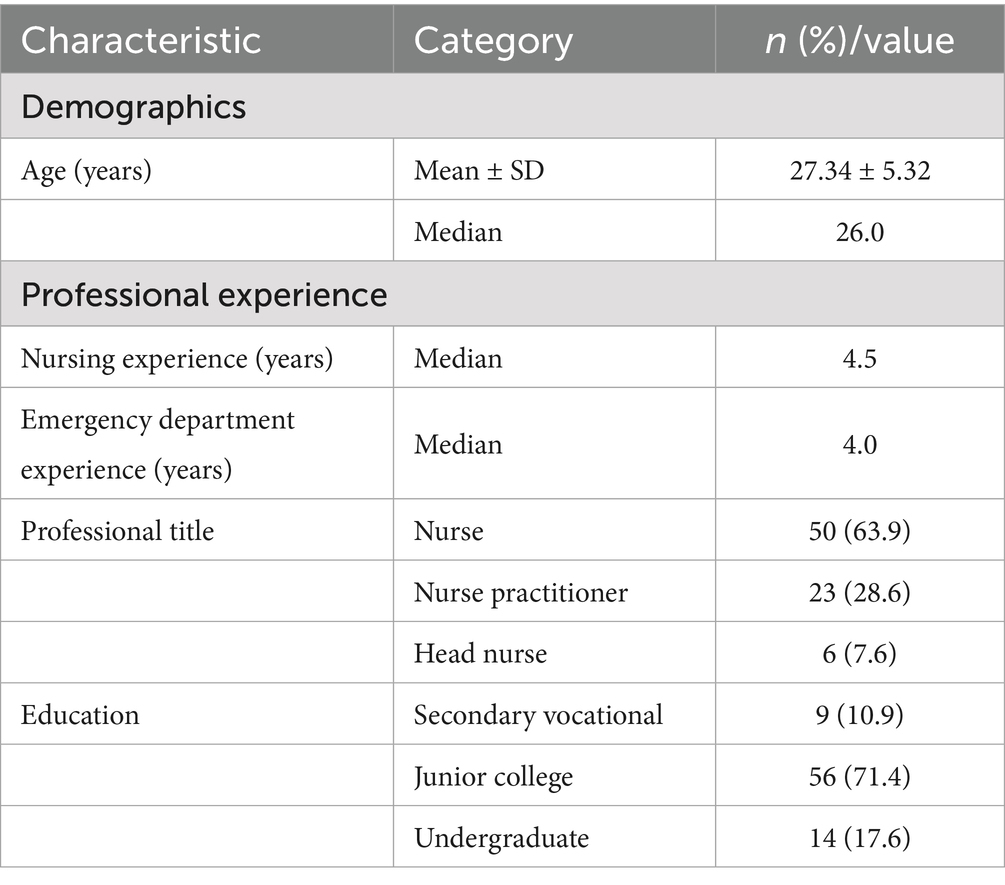The height and width of the screenshot is (885, 1005).
Task: Click the Emergency department experience cell
Action: pos(157,443)
